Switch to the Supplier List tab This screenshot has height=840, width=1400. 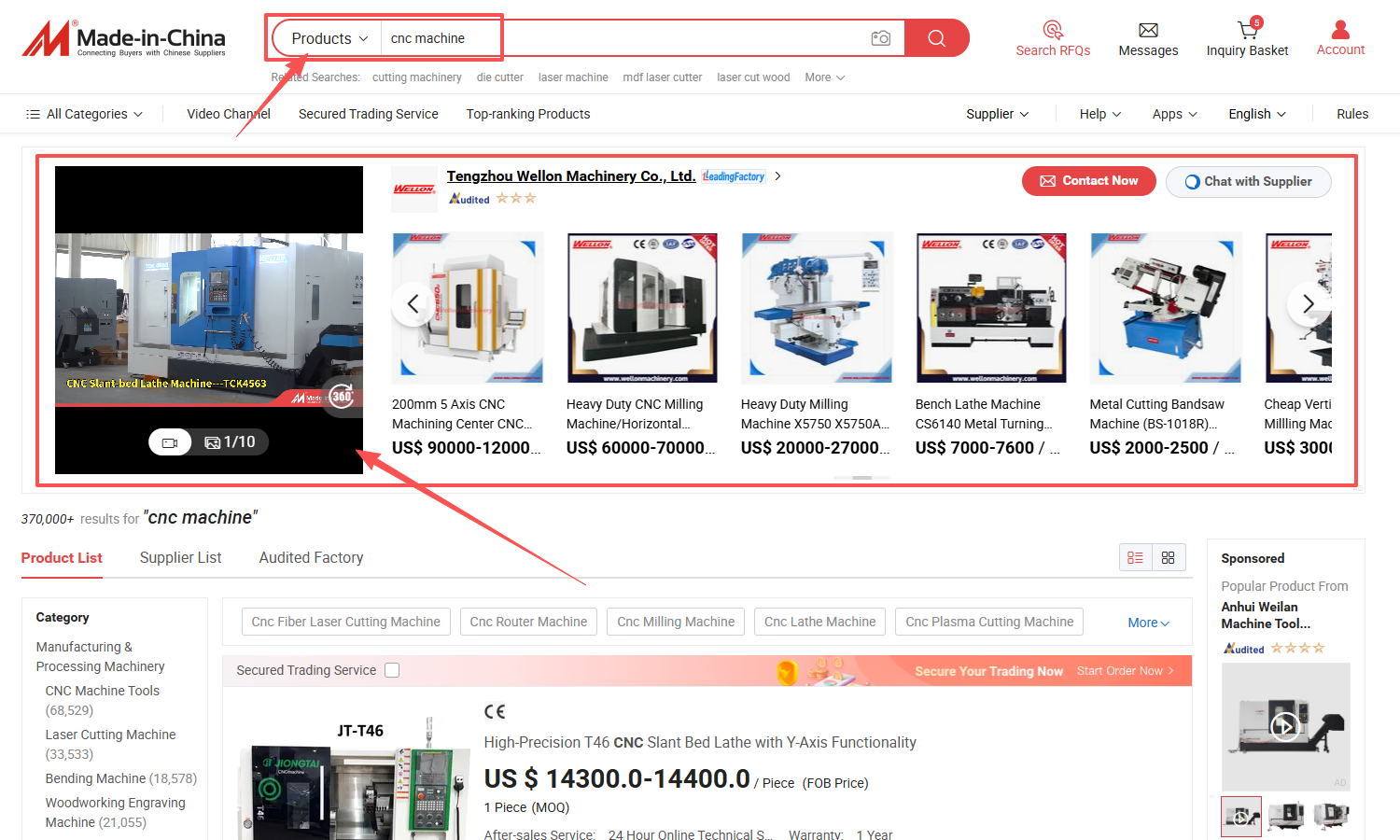tap(180, 557)
